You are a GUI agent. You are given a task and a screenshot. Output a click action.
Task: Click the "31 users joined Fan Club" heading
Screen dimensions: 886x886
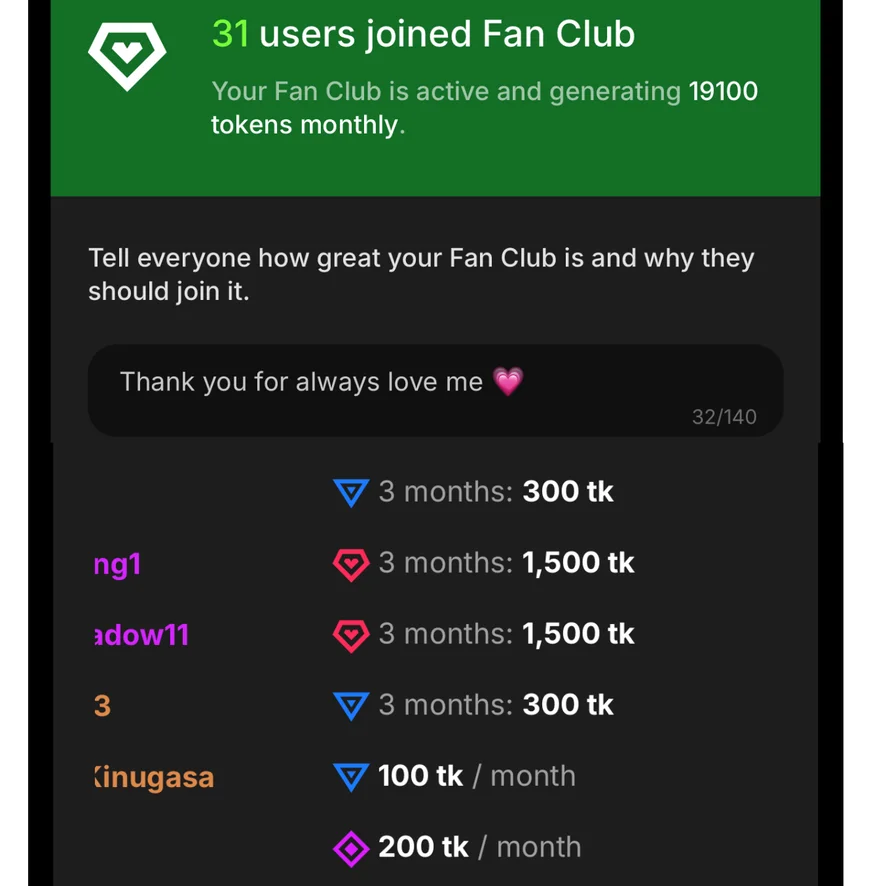pyautogui.click(x=423, y=34)
